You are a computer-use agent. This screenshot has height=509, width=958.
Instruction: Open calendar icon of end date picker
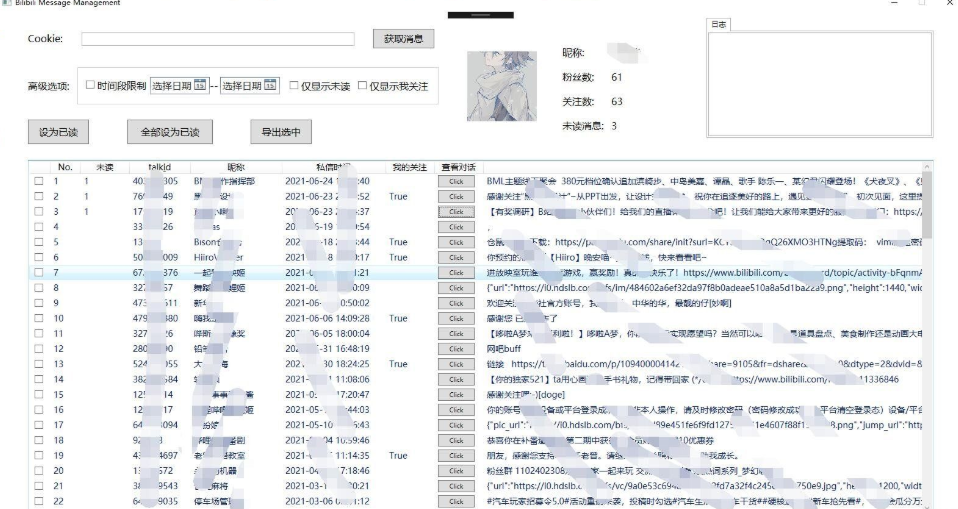(270, 86)
